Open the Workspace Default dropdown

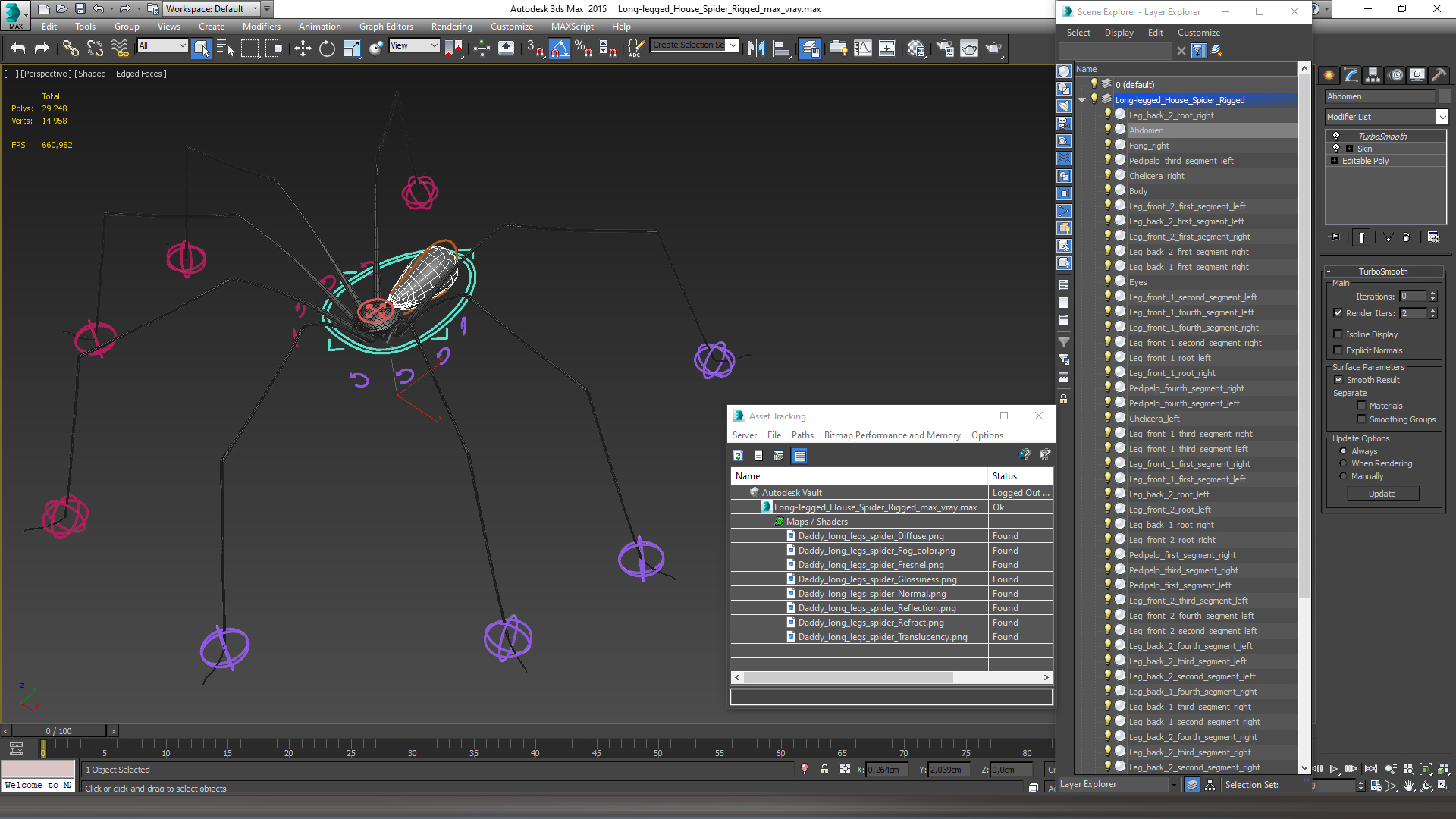pyautogui.click(x=256, y=9)
